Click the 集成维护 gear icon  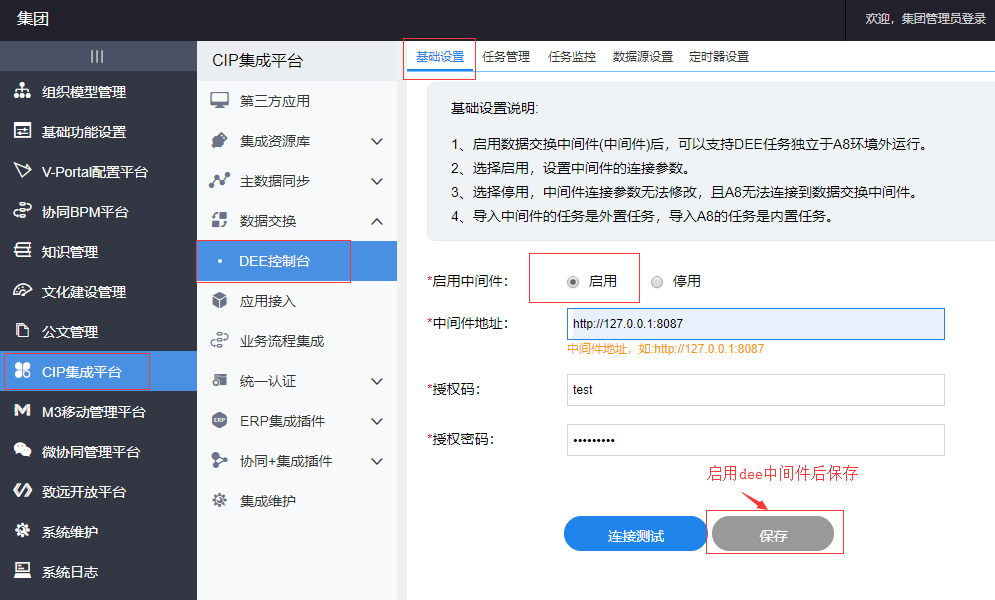point(220,500)
